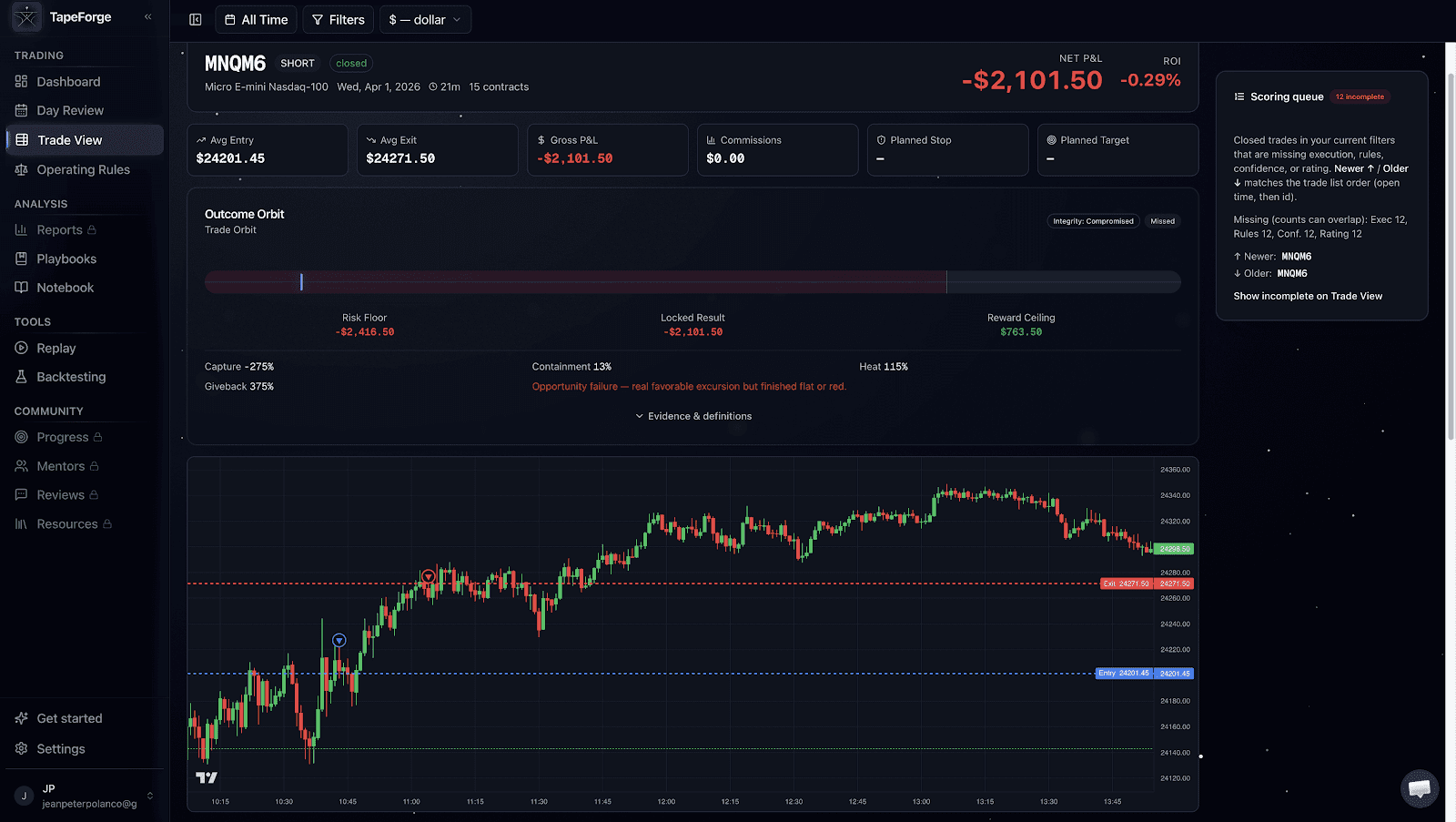1456x822 pixels.
Task: Click the Backtesting flask icon
Action: pyautogui.click(x=20, y=376)
